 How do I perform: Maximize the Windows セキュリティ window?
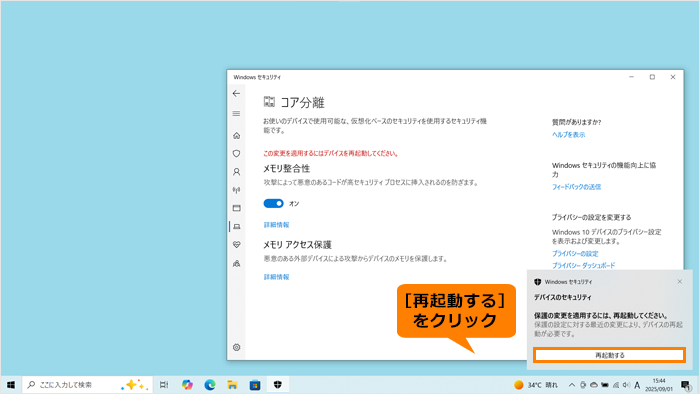pos(652,77)
